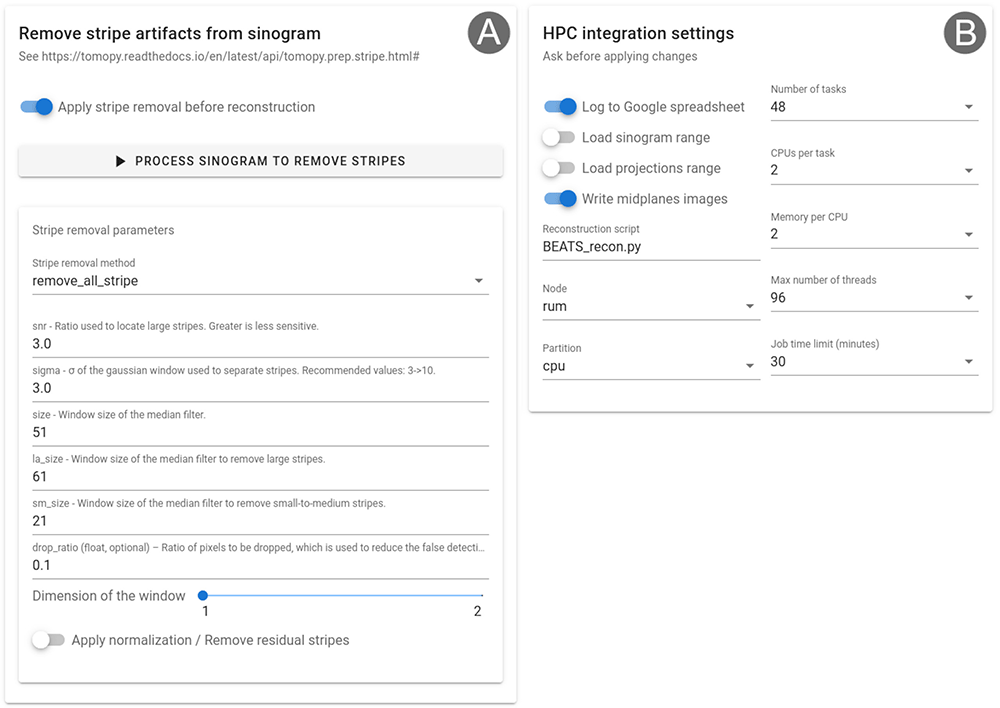Expand the Number of tasks dropdown
Viewport: 1000px width, 708px height.
tap(874, 107)
